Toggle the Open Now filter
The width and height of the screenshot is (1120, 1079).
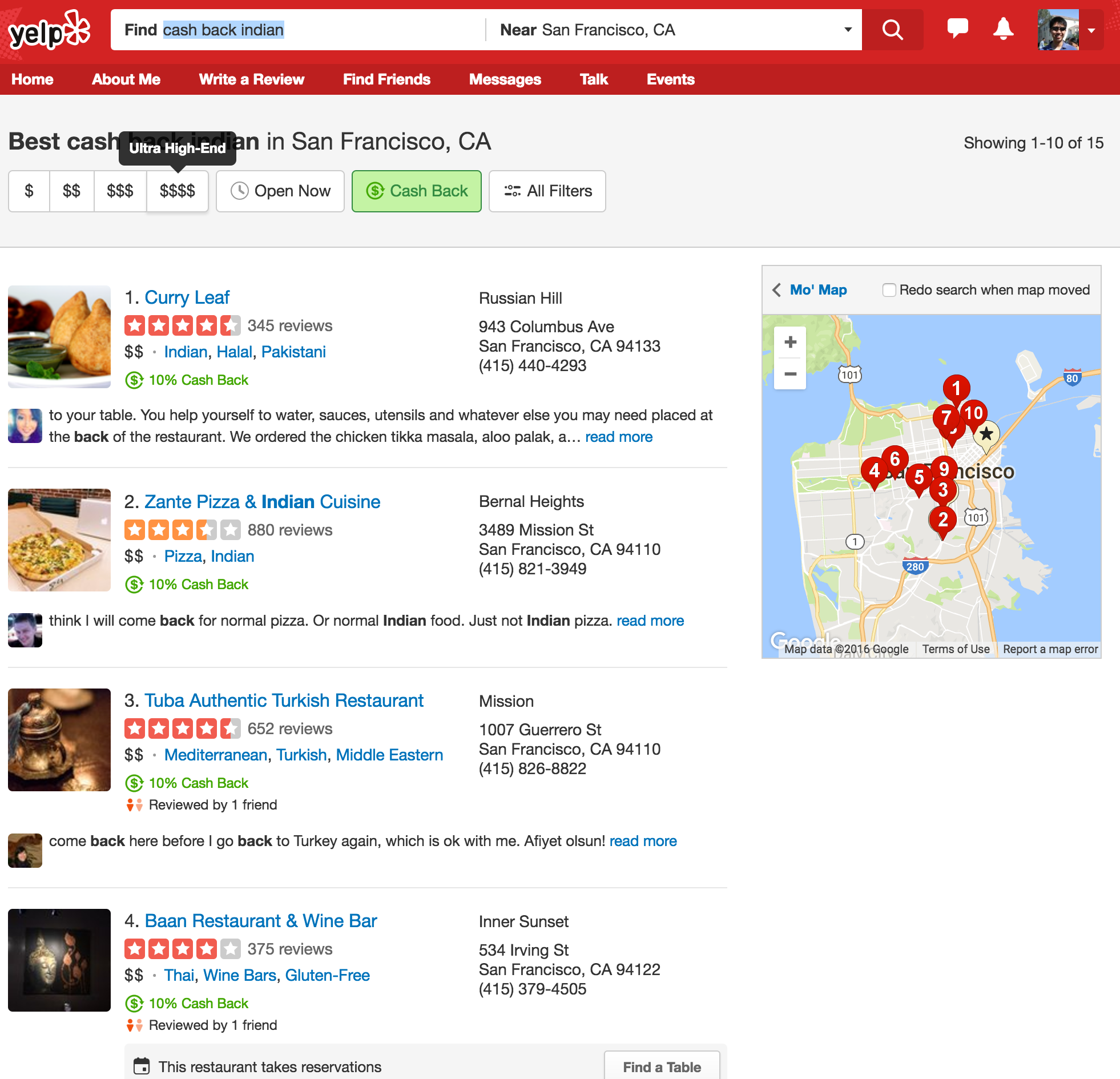pos(280,191)
